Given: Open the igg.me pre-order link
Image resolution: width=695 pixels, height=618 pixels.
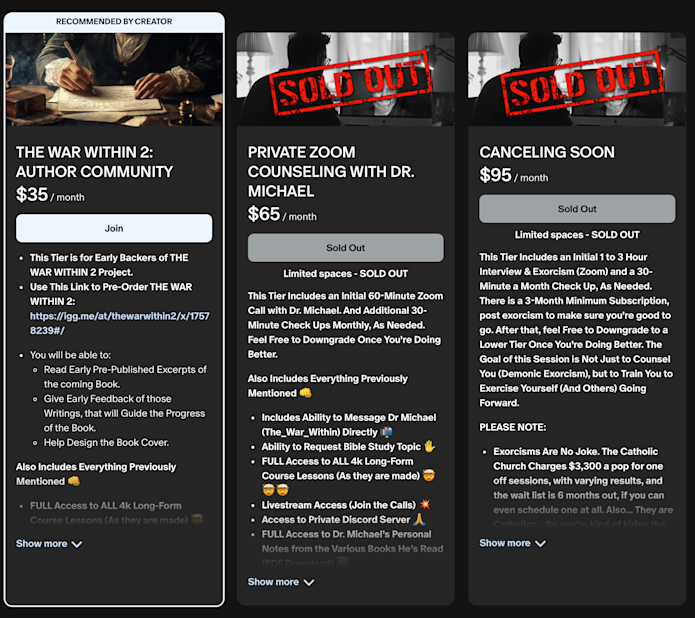Looking at the screenshot, I should pos(120,323).
